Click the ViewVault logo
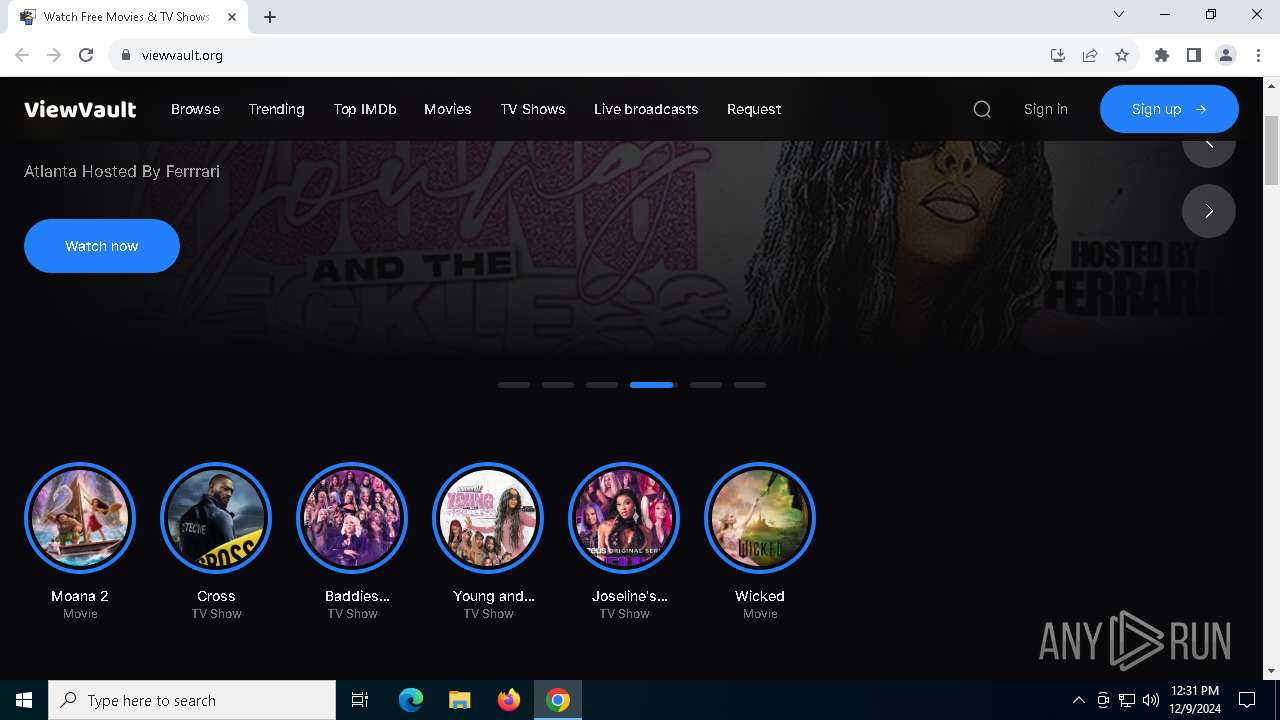 80,109
